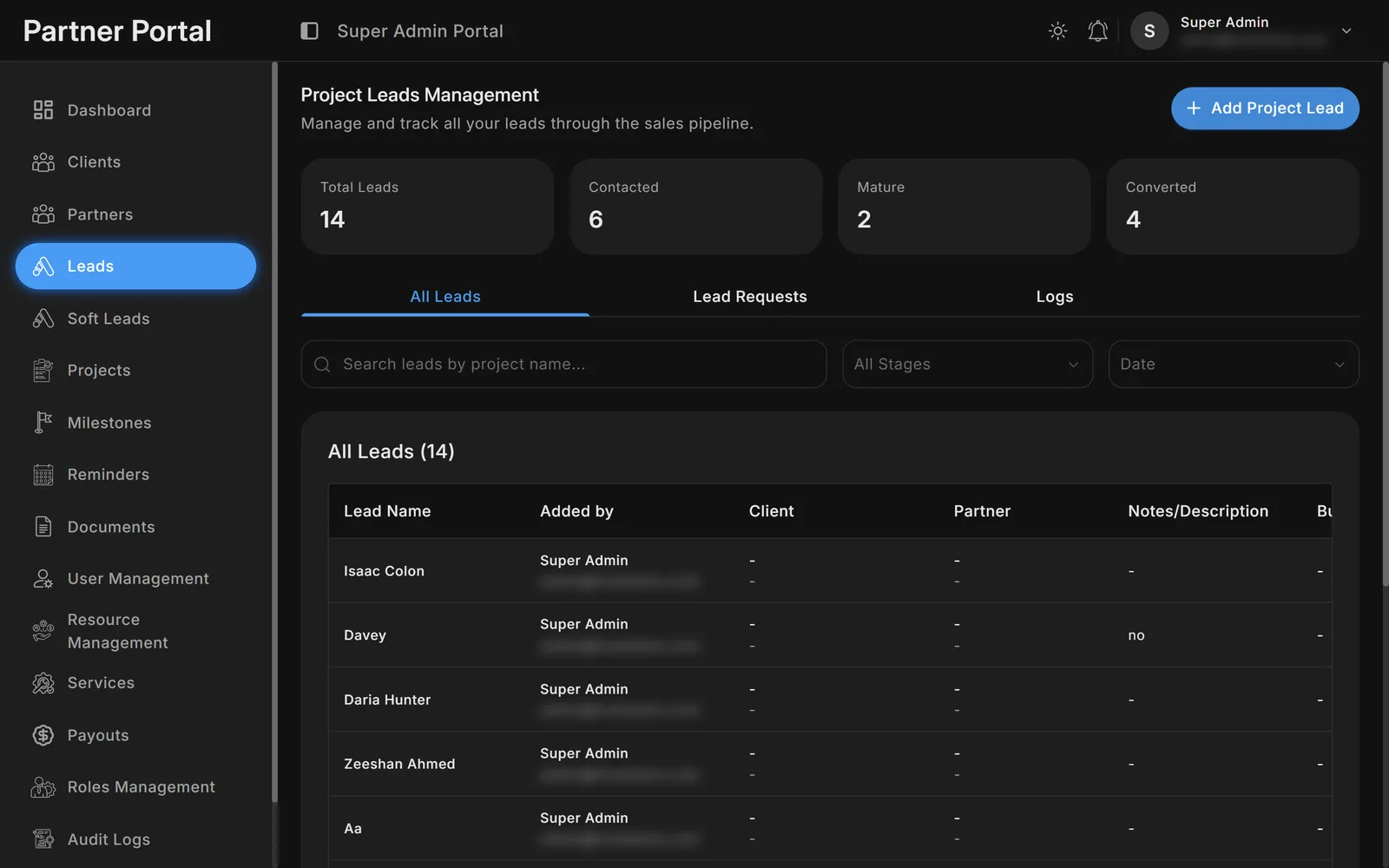Open the notifications bell
This screenshot has width=1389, height=868.
[x=1098, y=31]
